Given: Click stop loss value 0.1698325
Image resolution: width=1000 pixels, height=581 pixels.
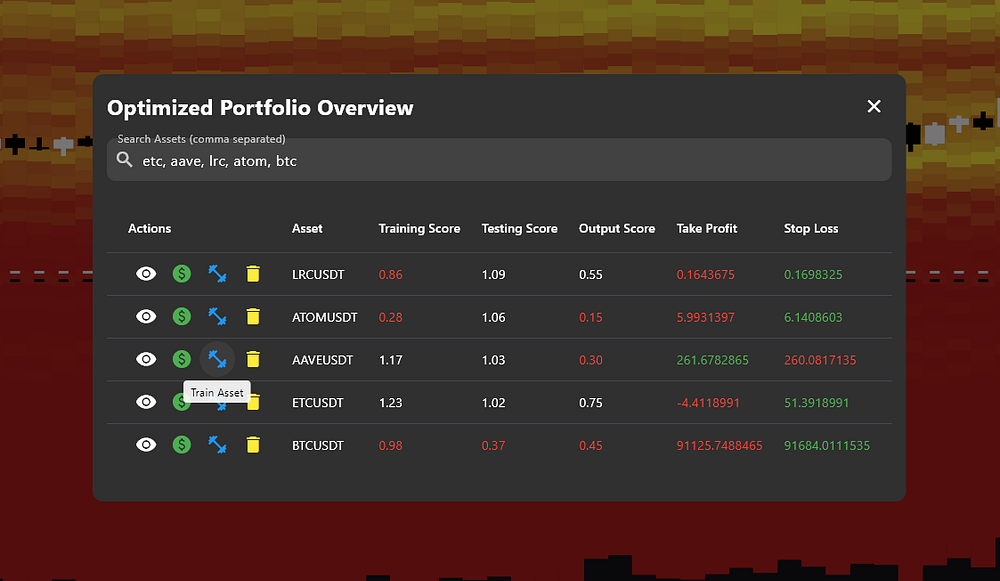Looking at the screenshot, I should pyautogui.click(x=813, y=275).
